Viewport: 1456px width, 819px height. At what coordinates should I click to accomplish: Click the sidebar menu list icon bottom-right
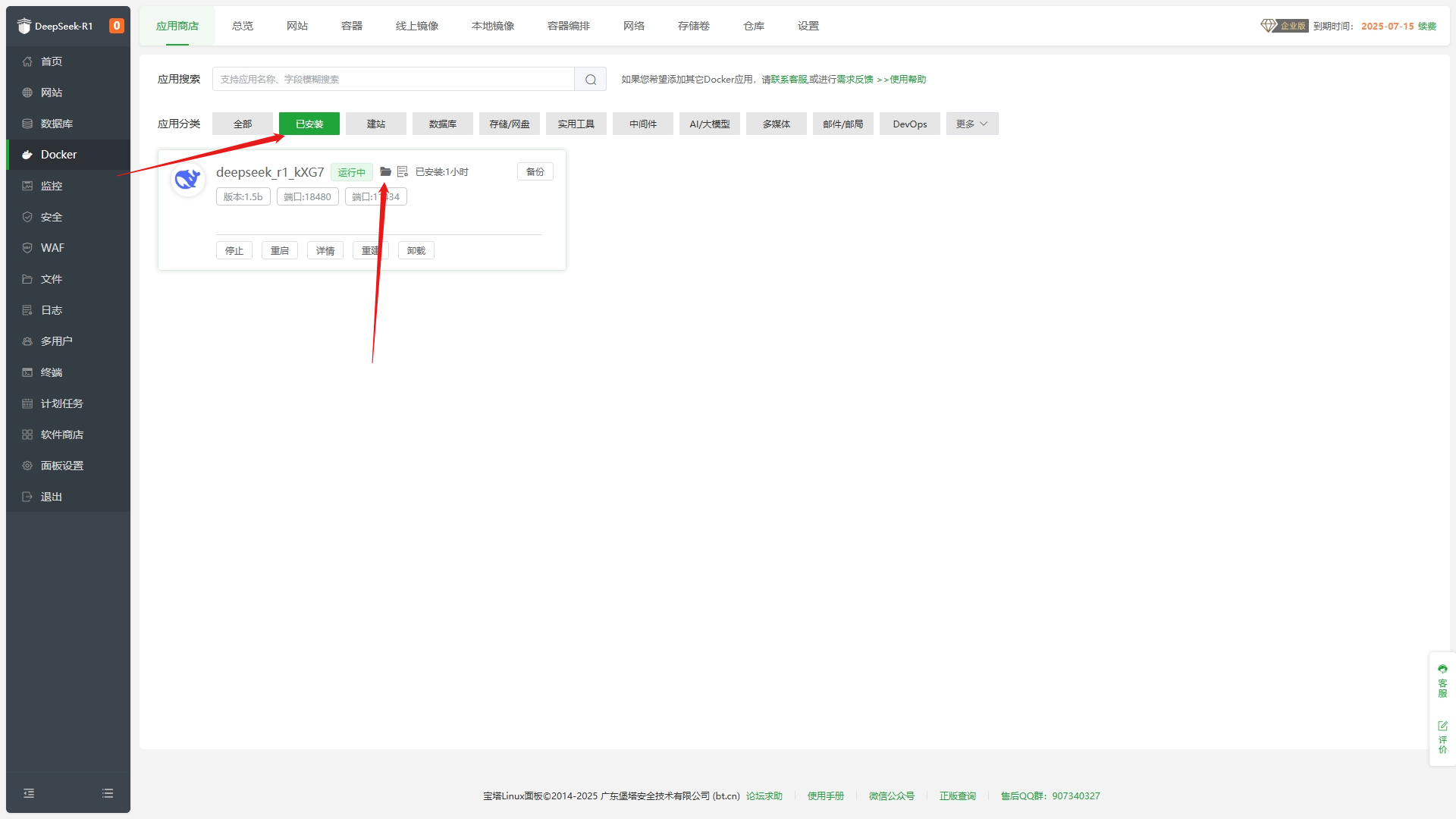[x=108, y=793]
